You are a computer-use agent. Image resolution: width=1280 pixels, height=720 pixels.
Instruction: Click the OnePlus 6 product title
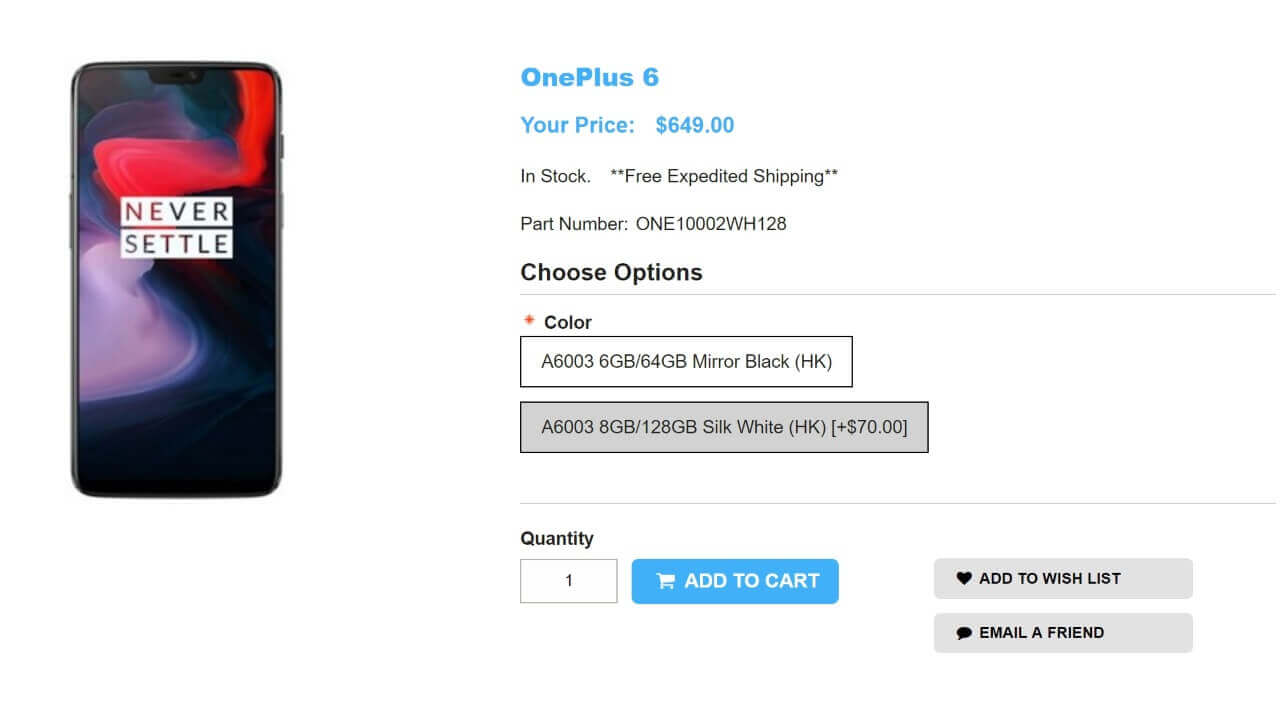click(x=589, y=77)
